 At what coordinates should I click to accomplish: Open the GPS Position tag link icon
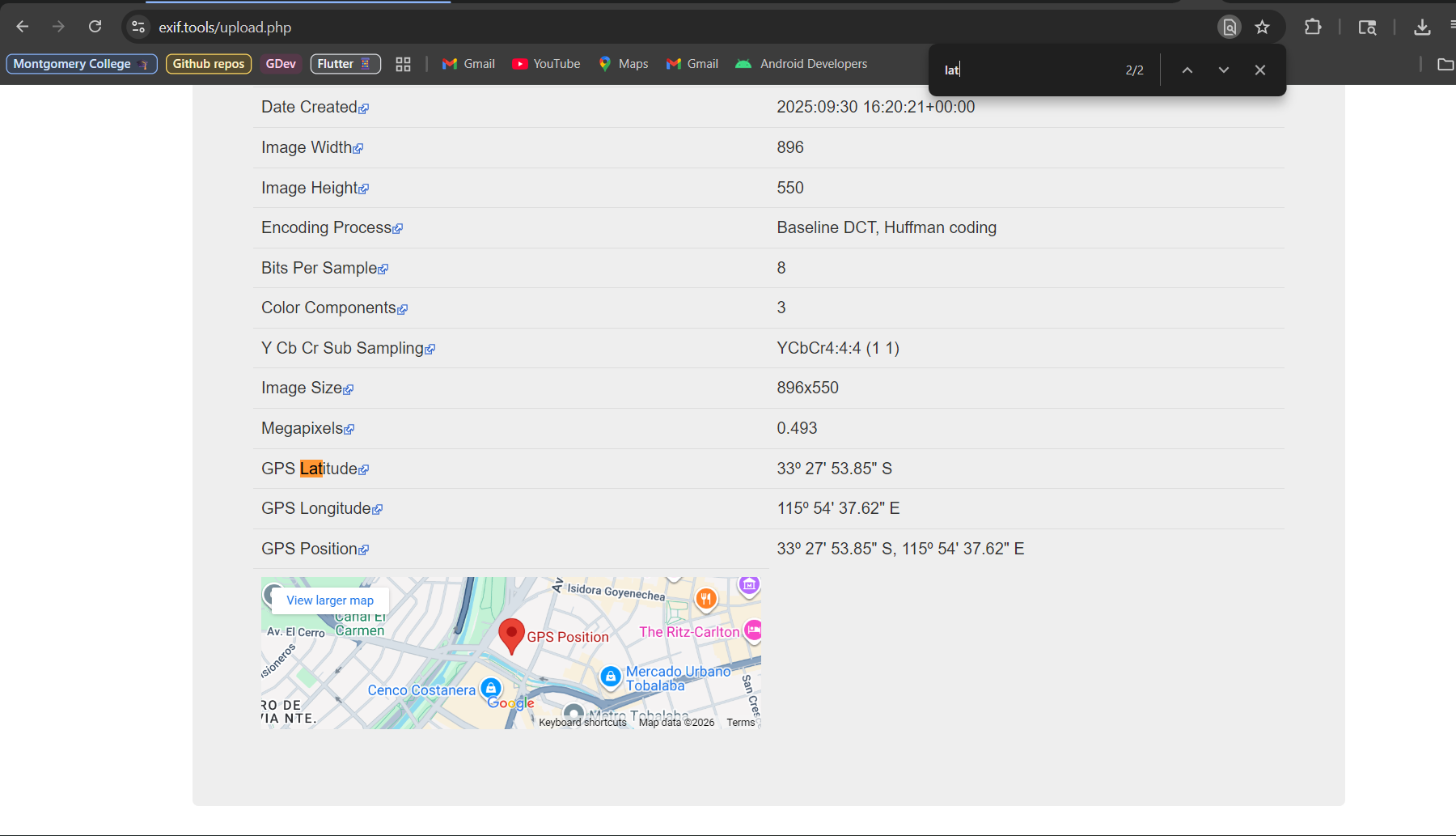[364, 550]
